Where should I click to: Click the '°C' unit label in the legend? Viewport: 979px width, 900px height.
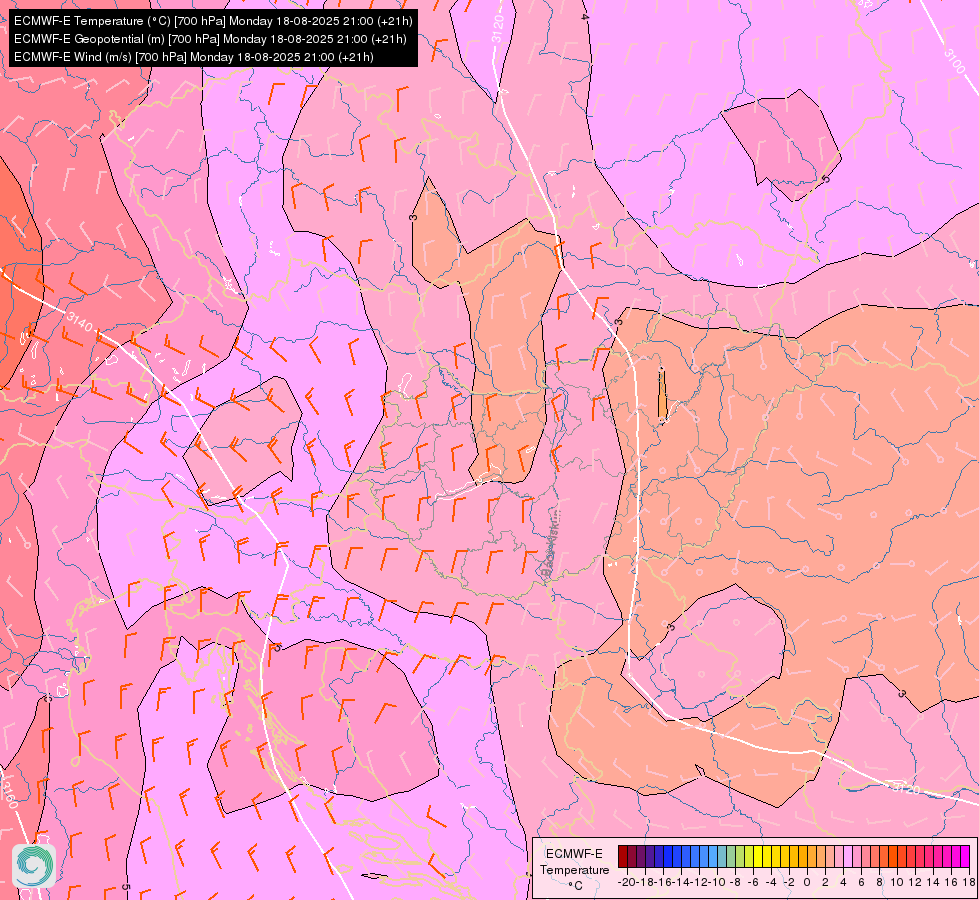pyautogui.click(x=575, y=886)
